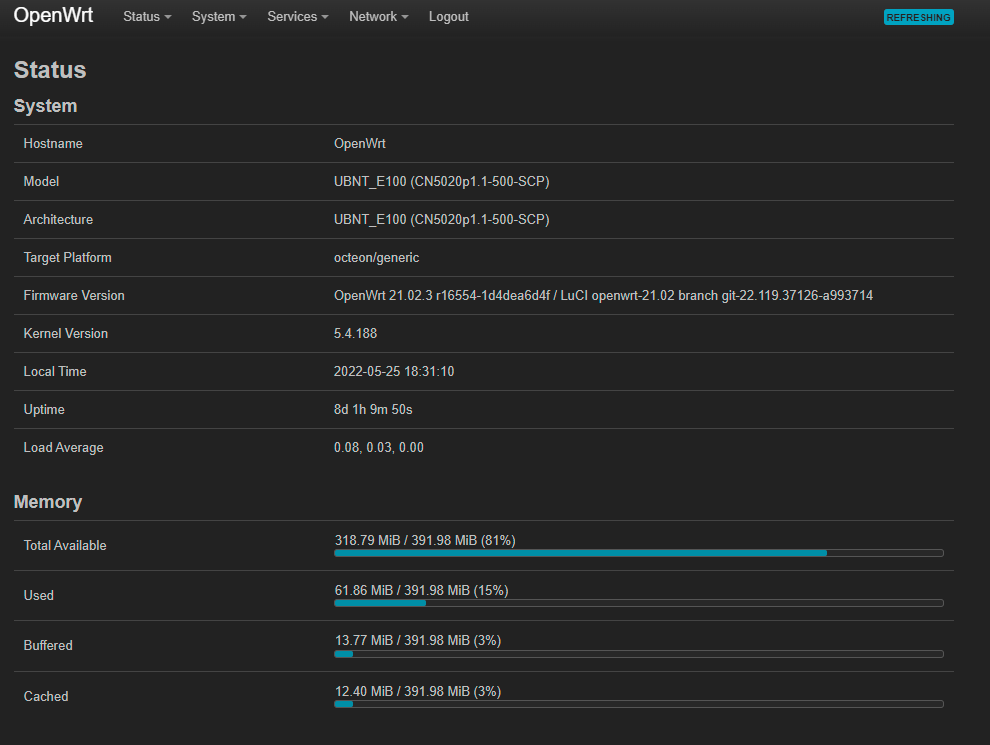Toggle the REFRESHING auto-refresh badge

pyautogui.click(x=918, y=17)
